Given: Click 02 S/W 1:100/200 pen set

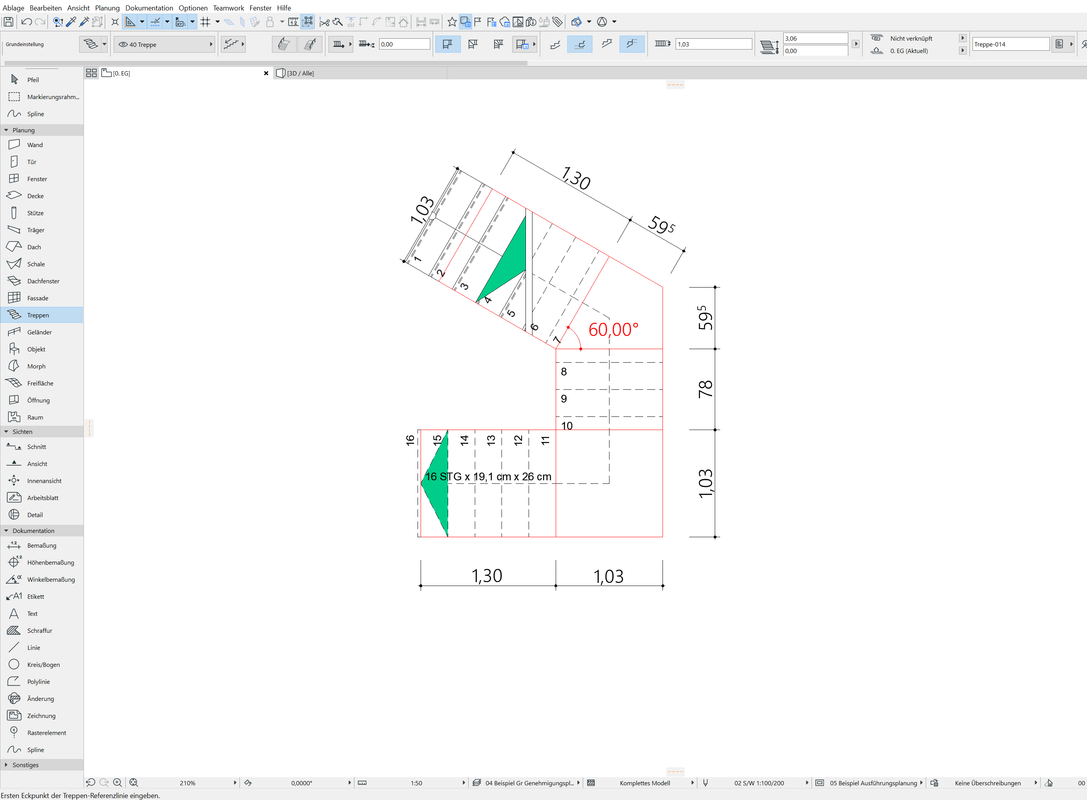Looking at the screenshot, I should (x=759, y=783).
